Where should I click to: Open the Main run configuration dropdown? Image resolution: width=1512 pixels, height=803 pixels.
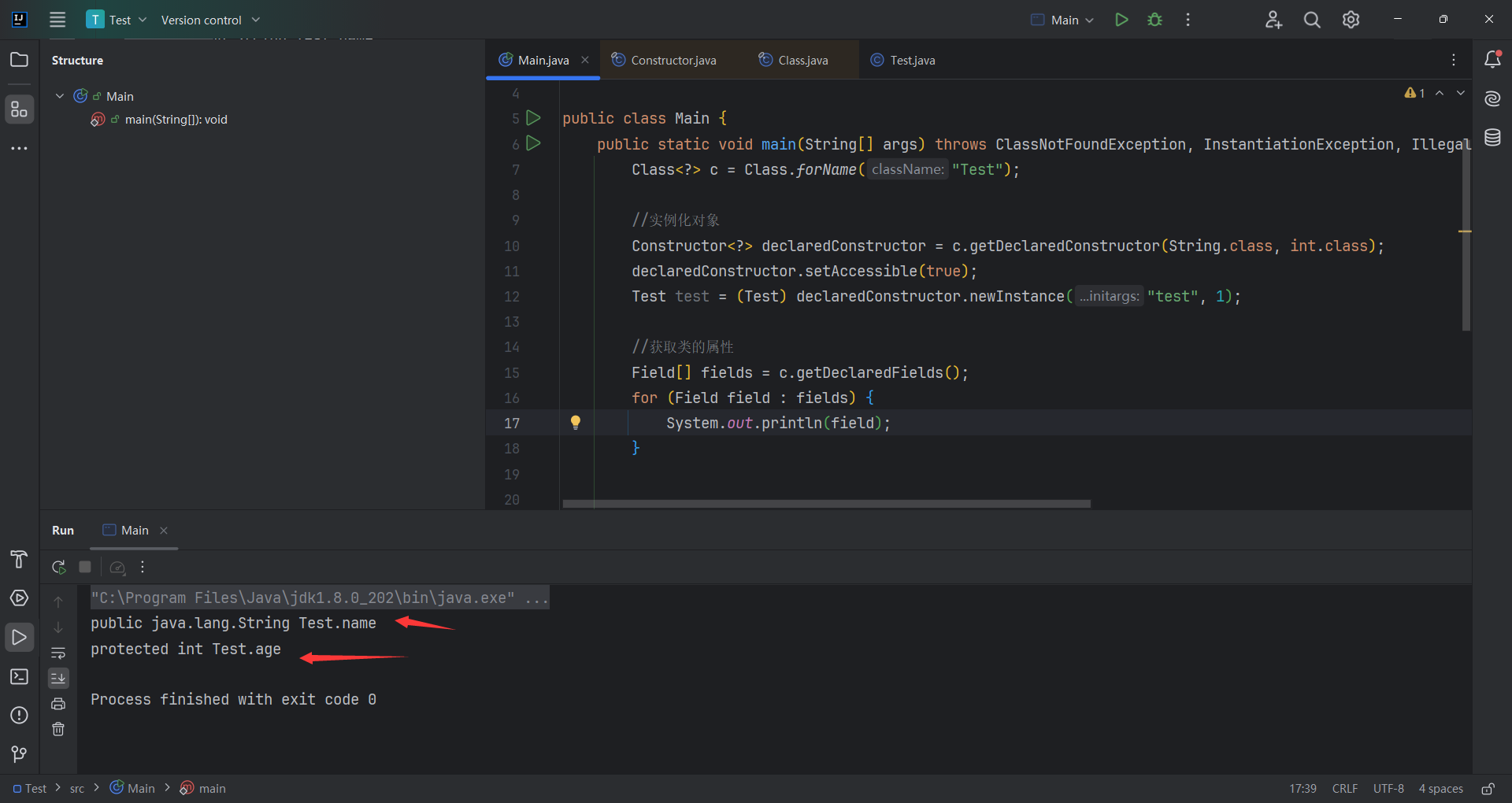click(x=1062, y=20)
